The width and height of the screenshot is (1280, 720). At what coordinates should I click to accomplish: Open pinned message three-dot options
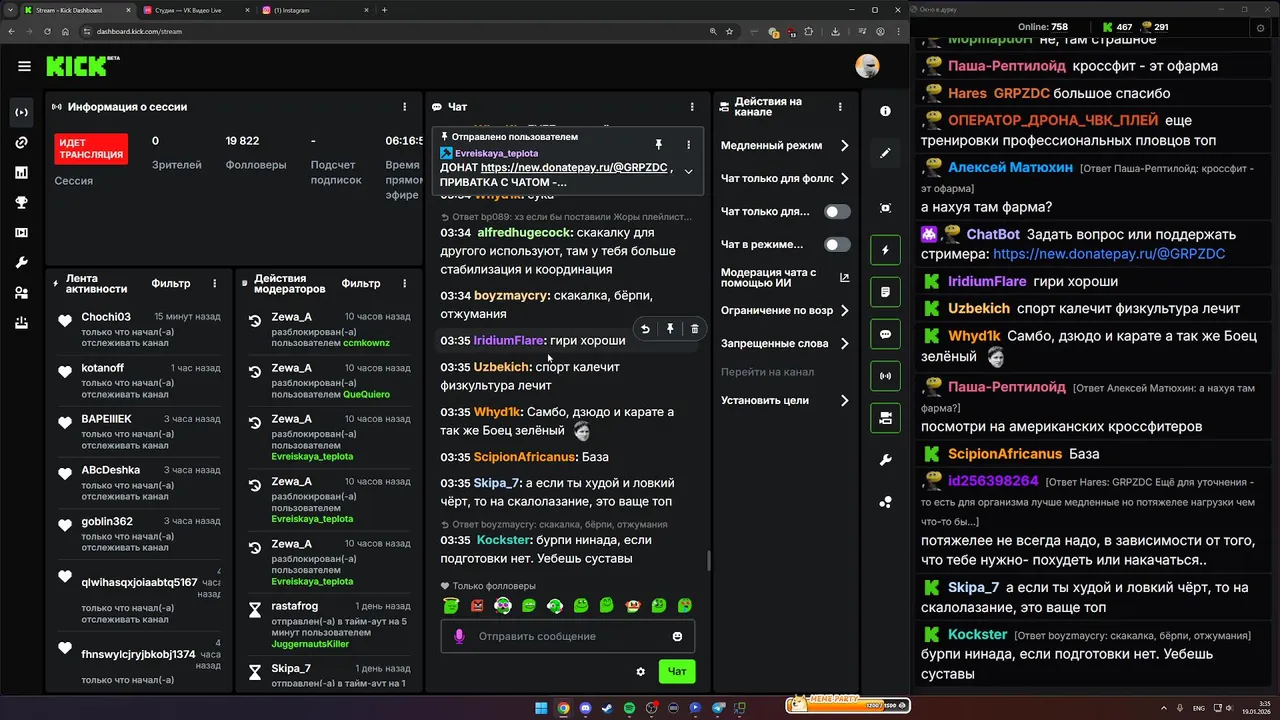pos(688,145)
